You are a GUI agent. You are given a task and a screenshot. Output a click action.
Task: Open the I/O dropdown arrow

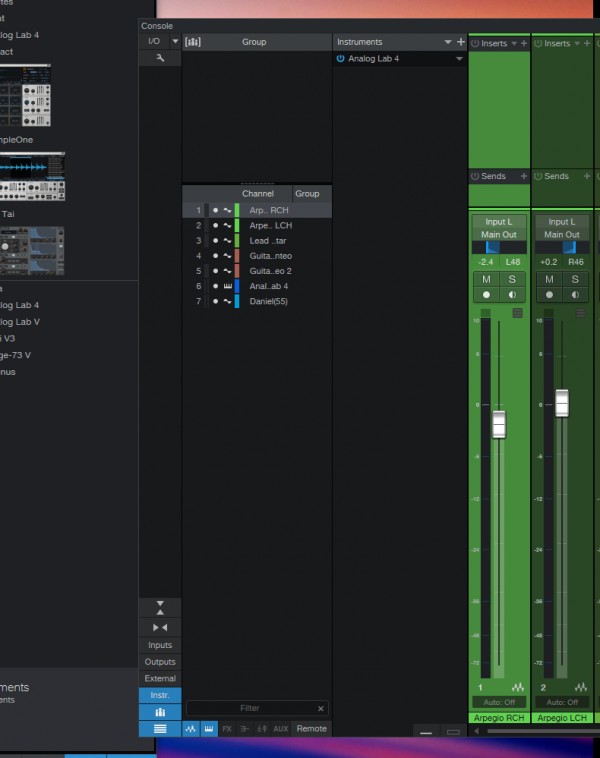175,42
